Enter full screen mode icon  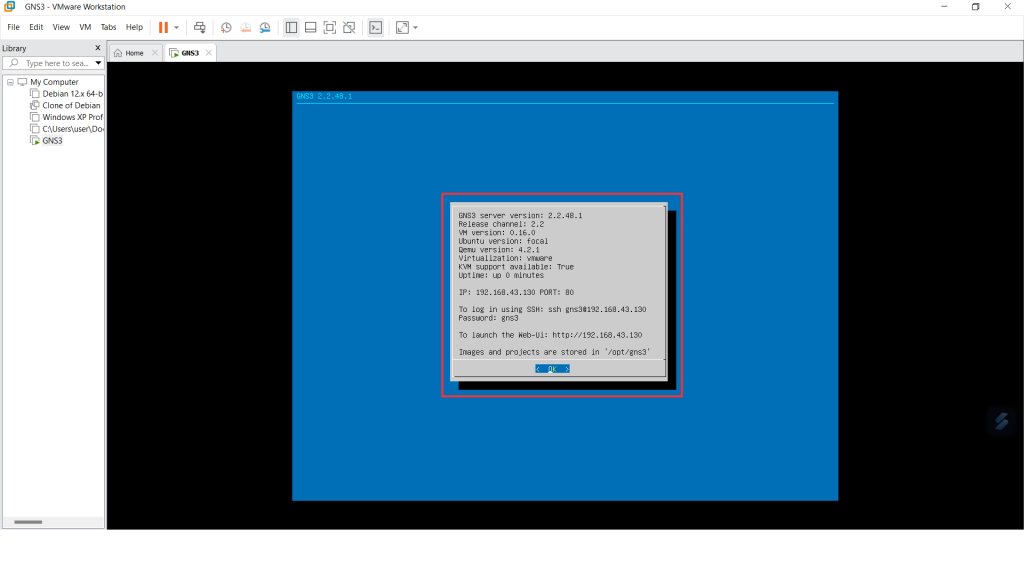click(329, 27)
